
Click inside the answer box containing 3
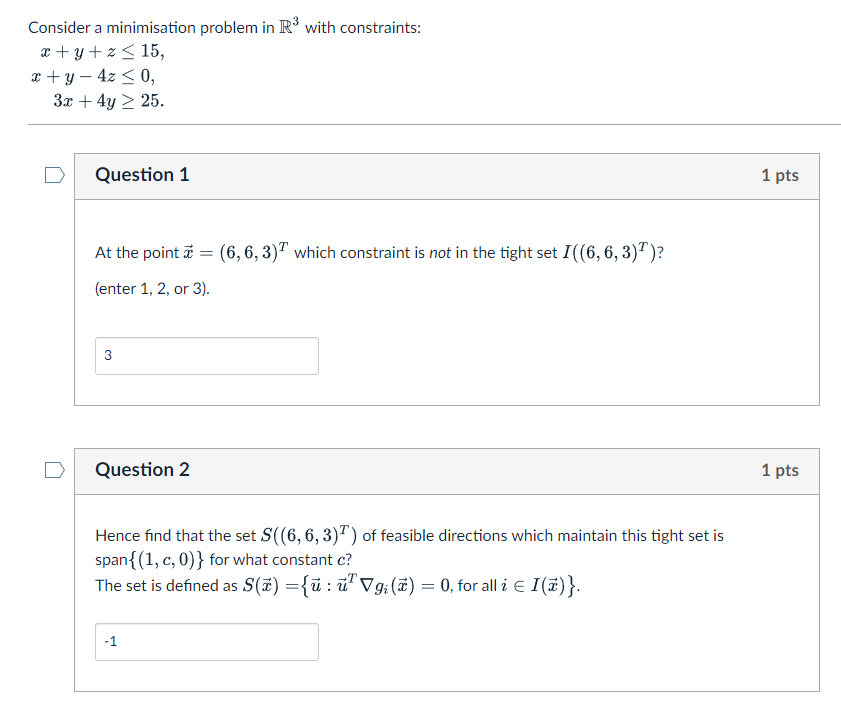coord(206,355)
